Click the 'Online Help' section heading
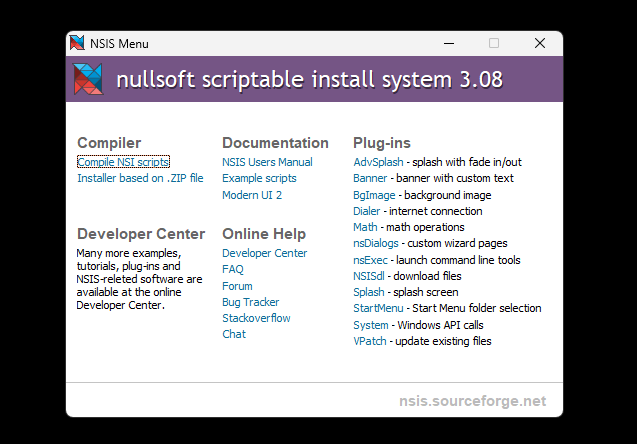 tap(264, 234)
